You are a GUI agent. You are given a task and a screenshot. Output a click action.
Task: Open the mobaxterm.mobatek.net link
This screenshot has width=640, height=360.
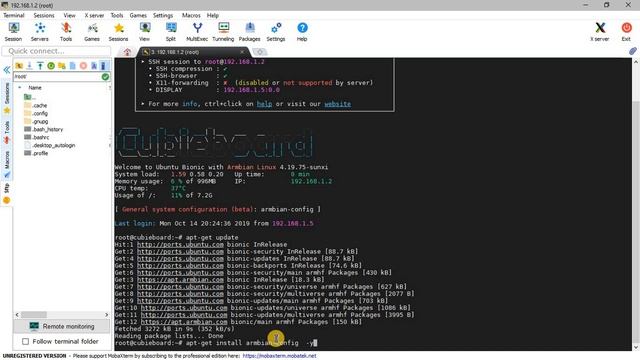coord(279,356)
